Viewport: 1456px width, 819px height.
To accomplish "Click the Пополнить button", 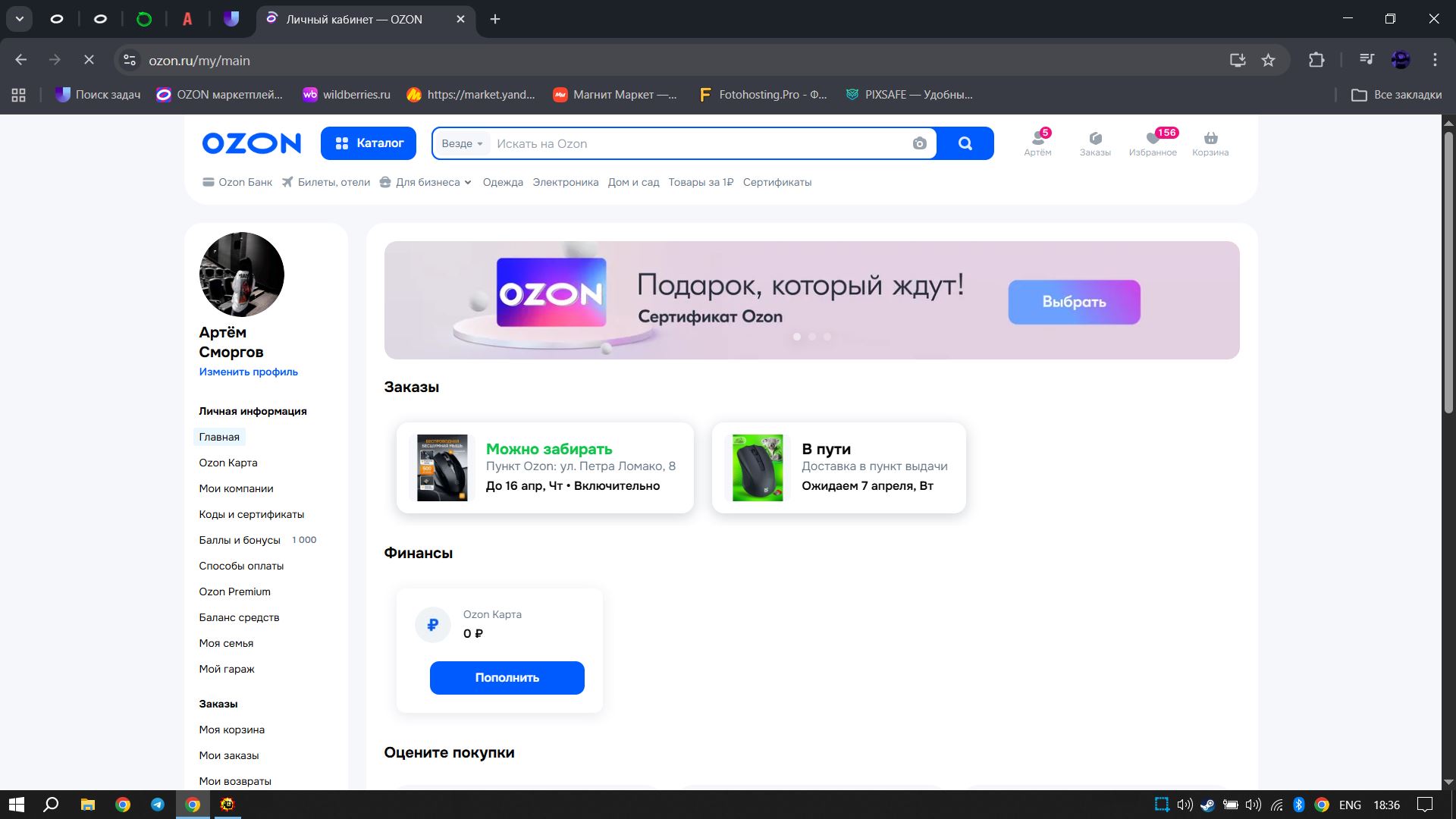I will pos(507,677).
